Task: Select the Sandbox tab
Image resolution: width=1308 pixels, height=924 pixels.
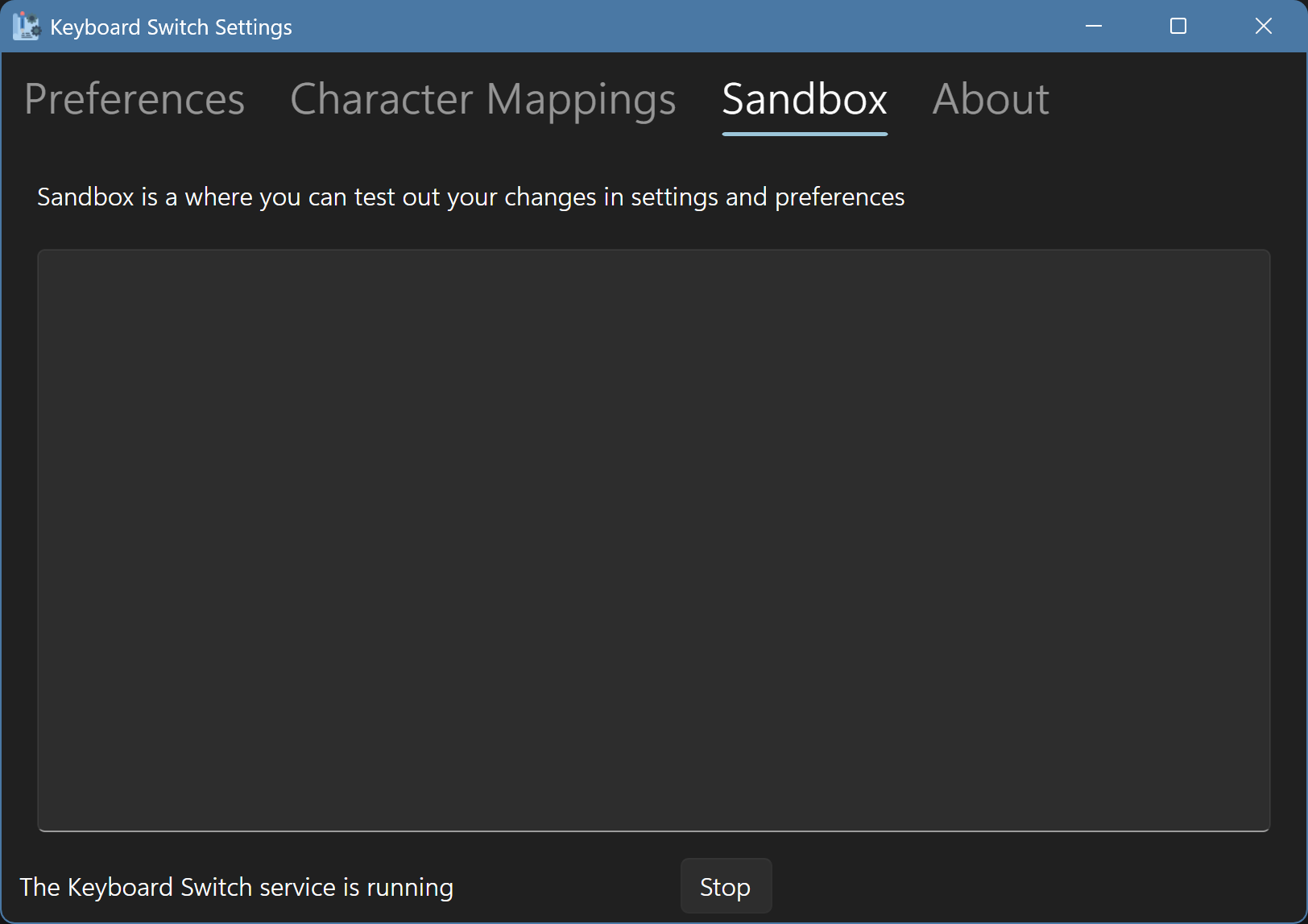Action: point(805,99)
